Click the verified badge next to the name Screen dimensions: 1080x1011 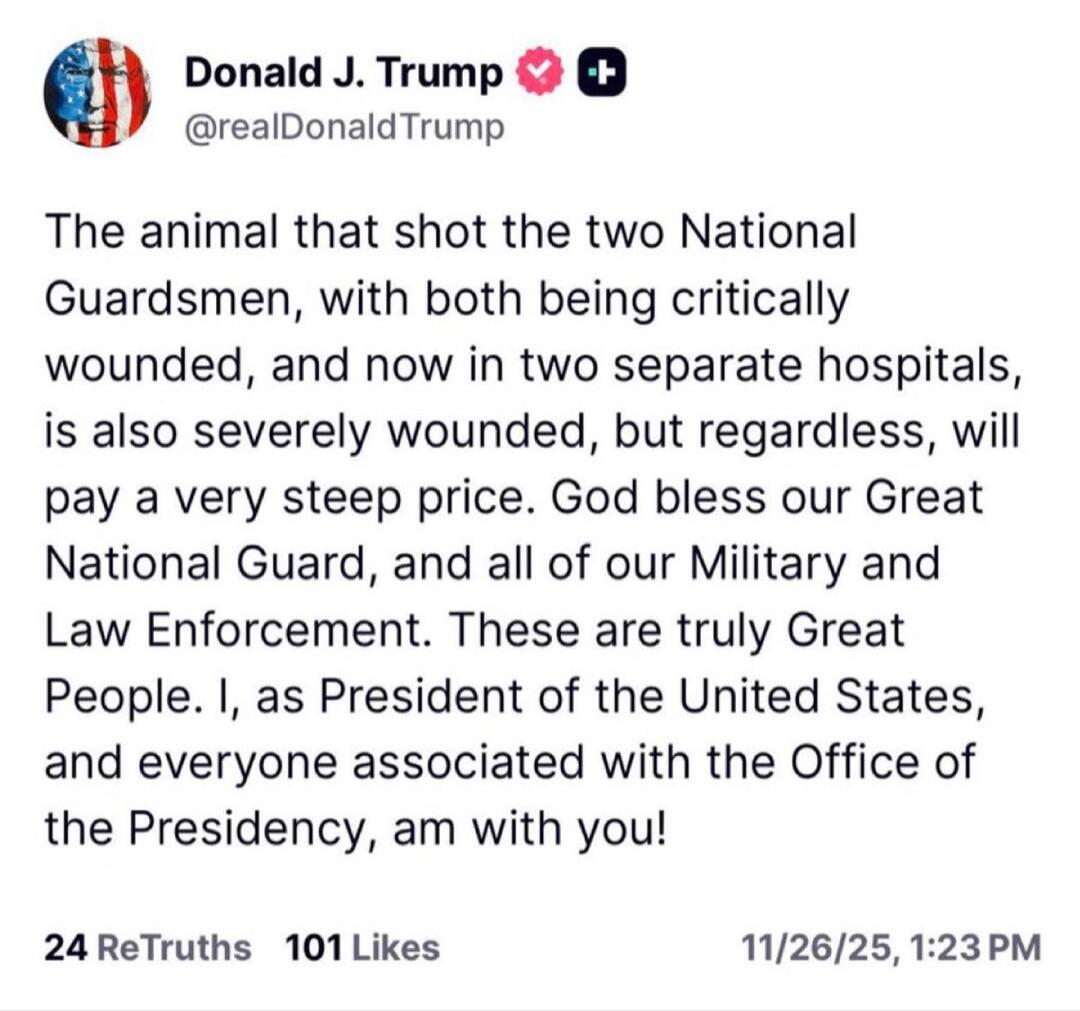[538, 71]
